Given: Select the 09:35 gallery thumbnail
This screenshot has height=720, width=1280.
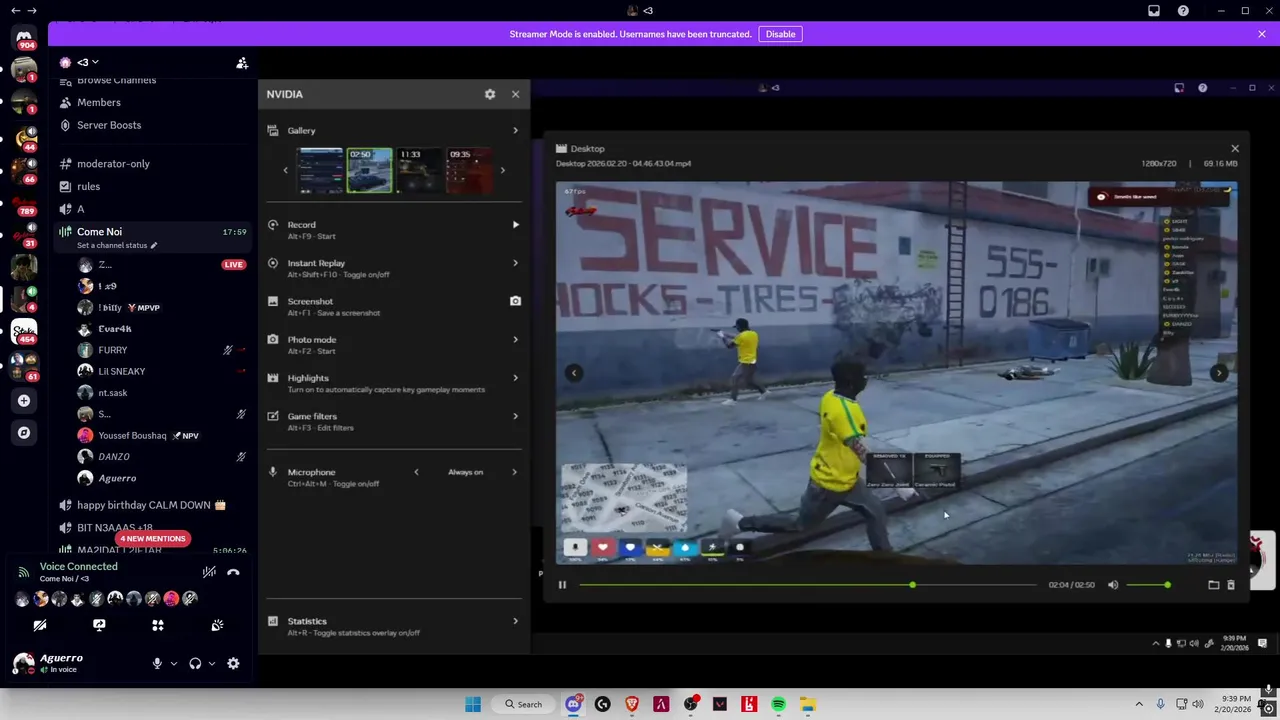Looking at the screenshot, I should click(469, 170).
